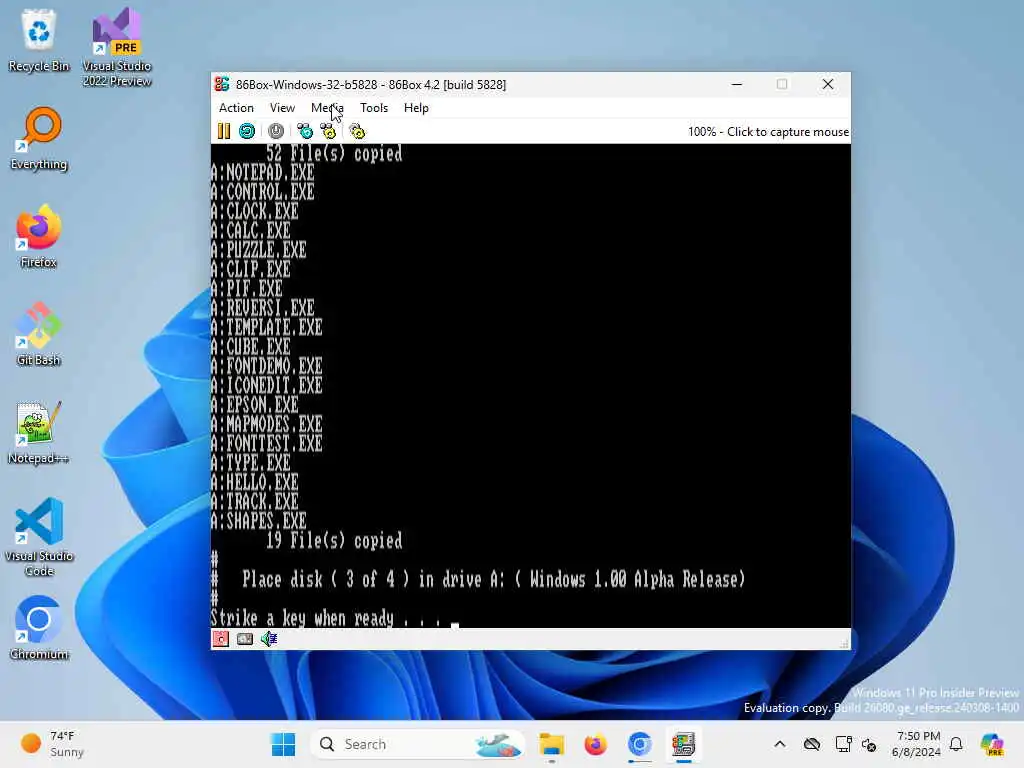Viewport: 1024px width, 768px height.
Task: Send Ctrl+Alt+Del via the toolbar icon
Action: [304, 131]
